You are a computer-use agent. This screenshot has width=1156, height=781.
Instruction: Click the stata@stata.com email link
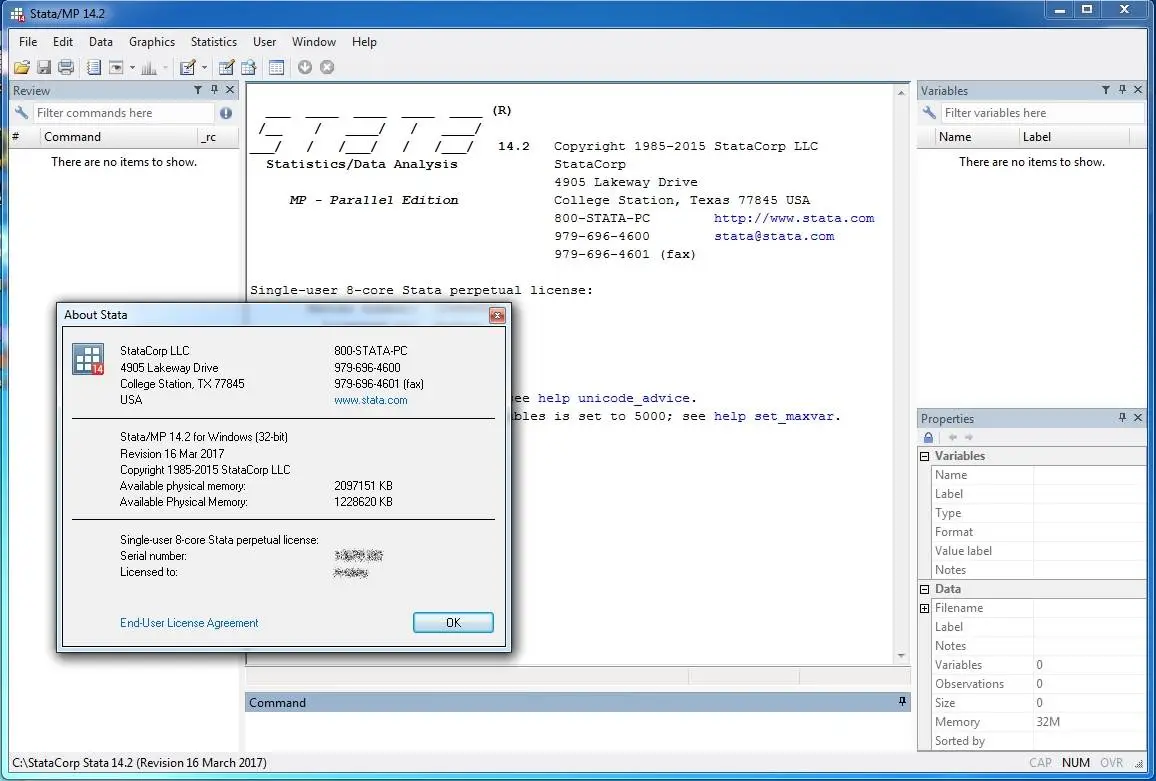(774, 236)
